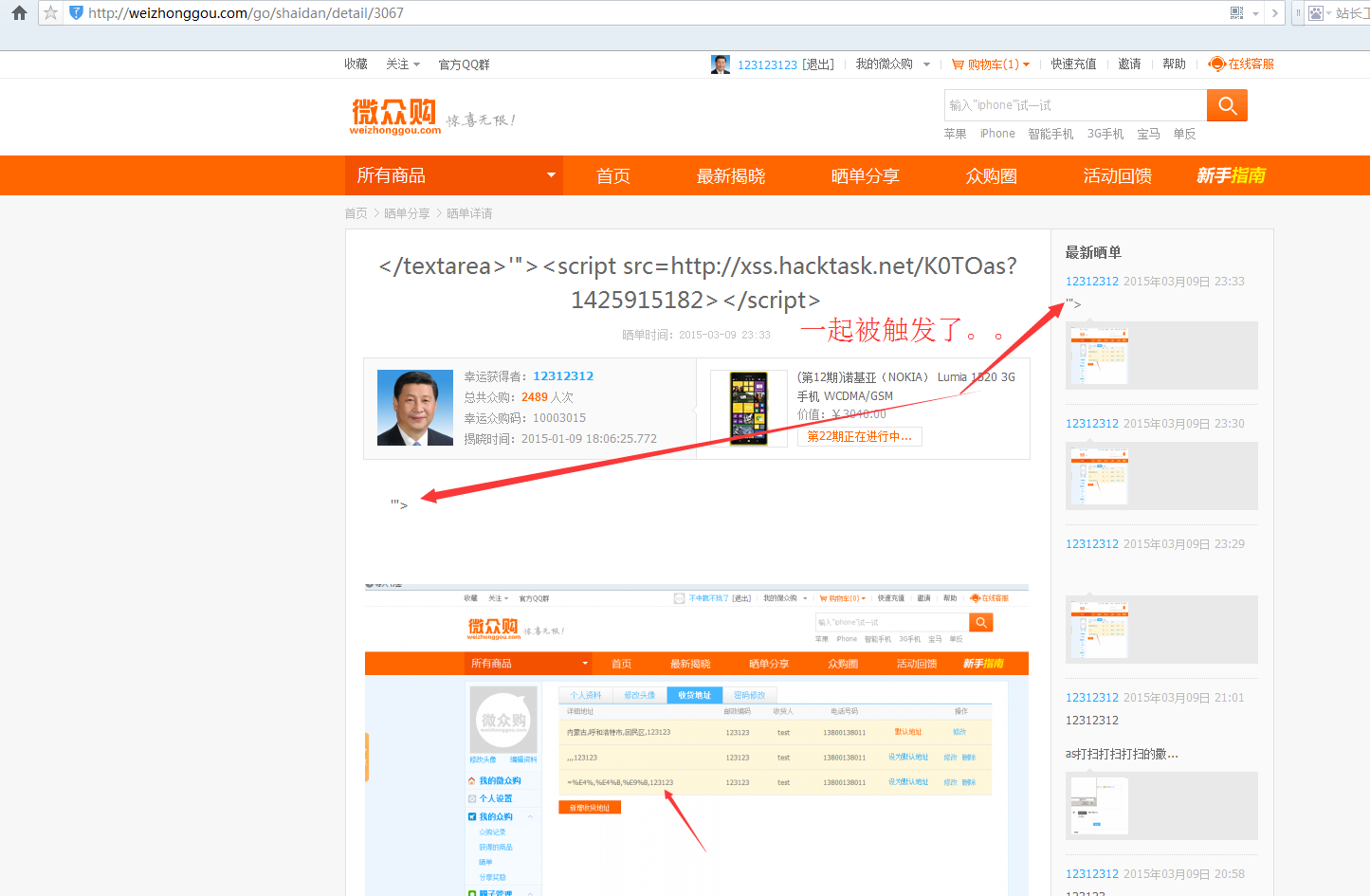The height and width of the screenshot is (896, 1370).
Task: Open the address bar history dropdown arrow
Action: [x=1255, y=13]
